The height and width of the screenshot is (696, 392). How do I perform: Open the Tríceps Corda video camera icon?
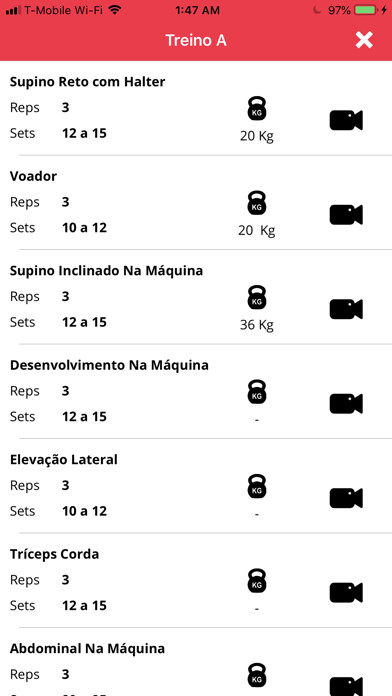tap(346, 593)
